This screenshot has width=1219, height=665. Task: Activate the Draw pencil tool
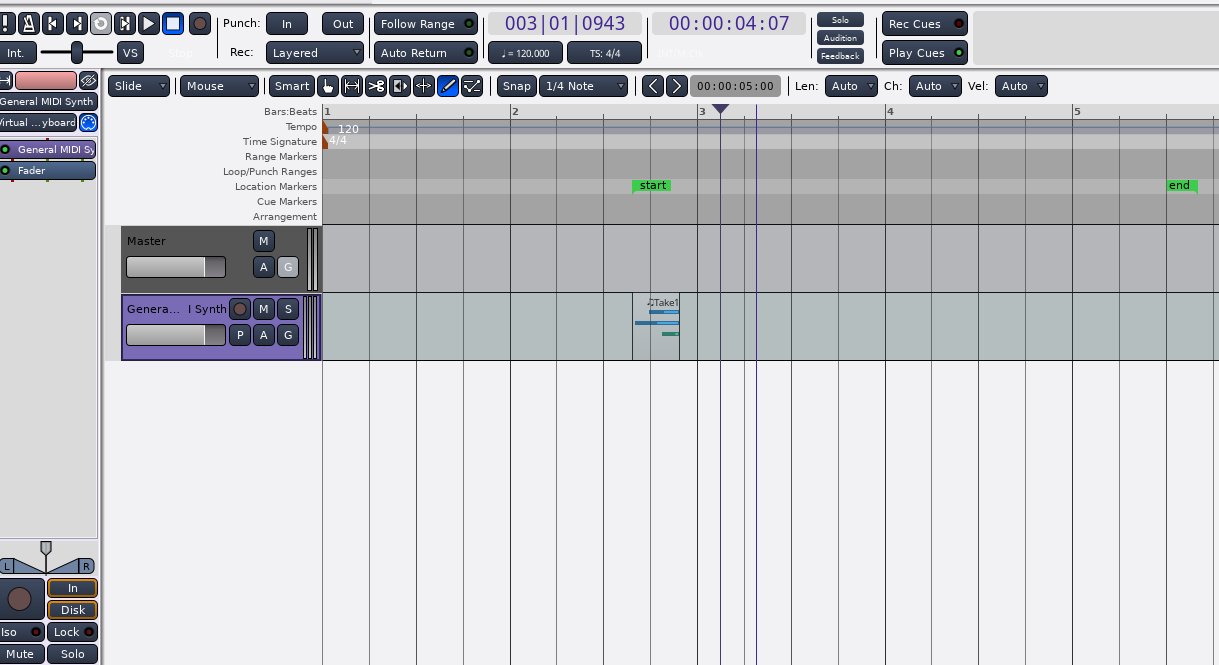click(x=448, y=86)
